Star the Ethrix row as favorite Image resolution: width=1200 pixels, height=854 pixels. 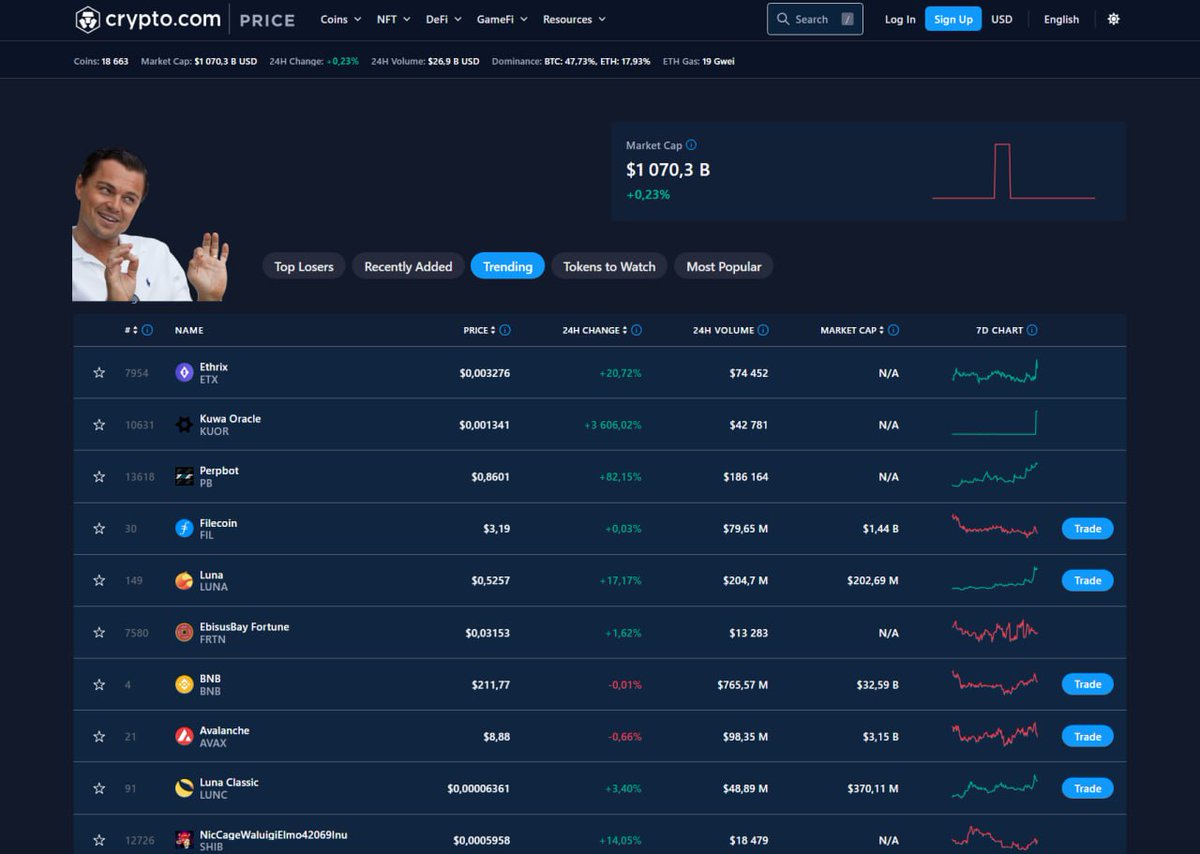pyautogui.click(x=99, y=373)
